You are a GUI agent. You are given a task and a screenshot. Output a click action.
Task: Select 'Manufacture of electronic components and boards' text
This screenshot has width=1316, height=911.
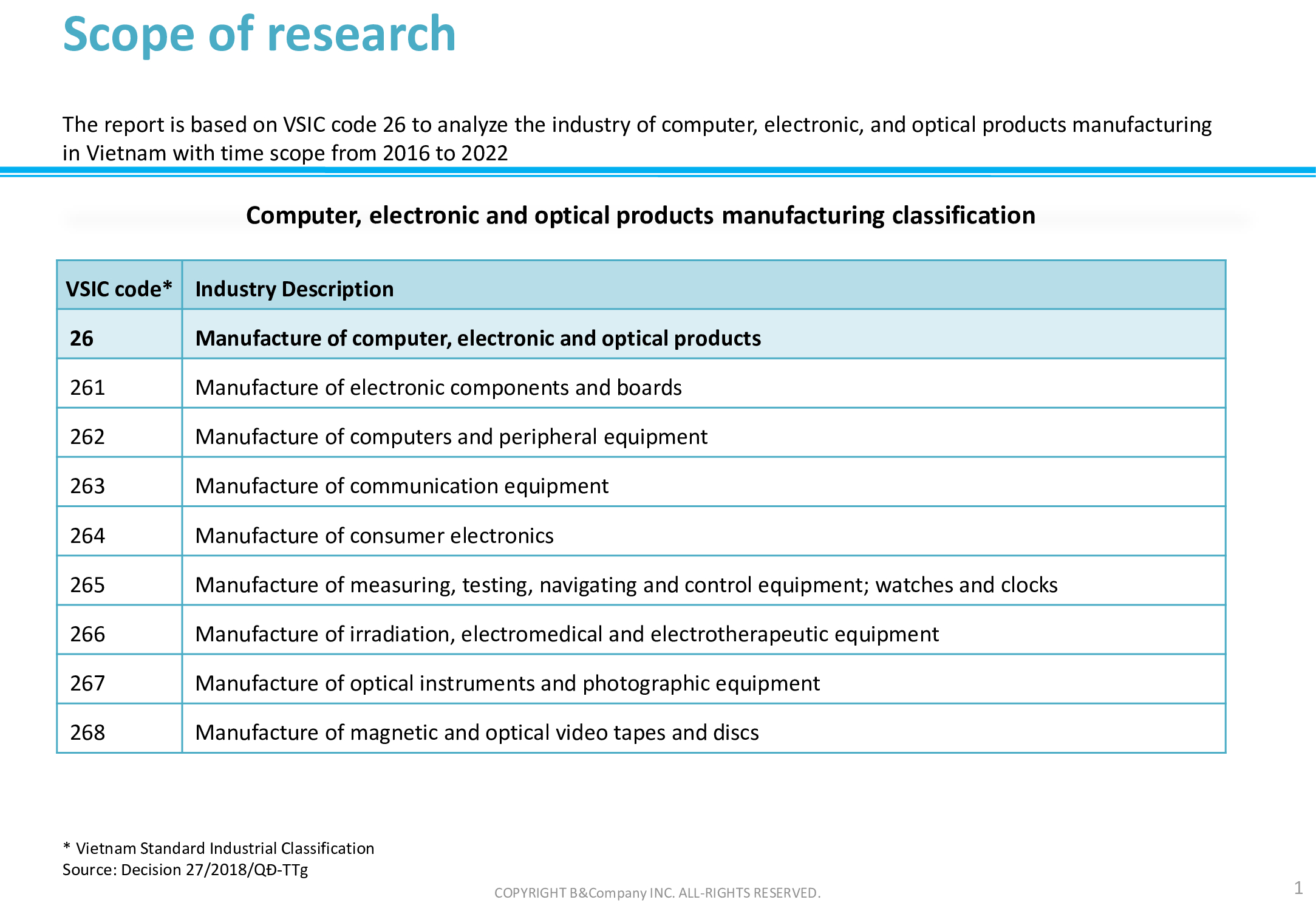(x=438, y=387)
